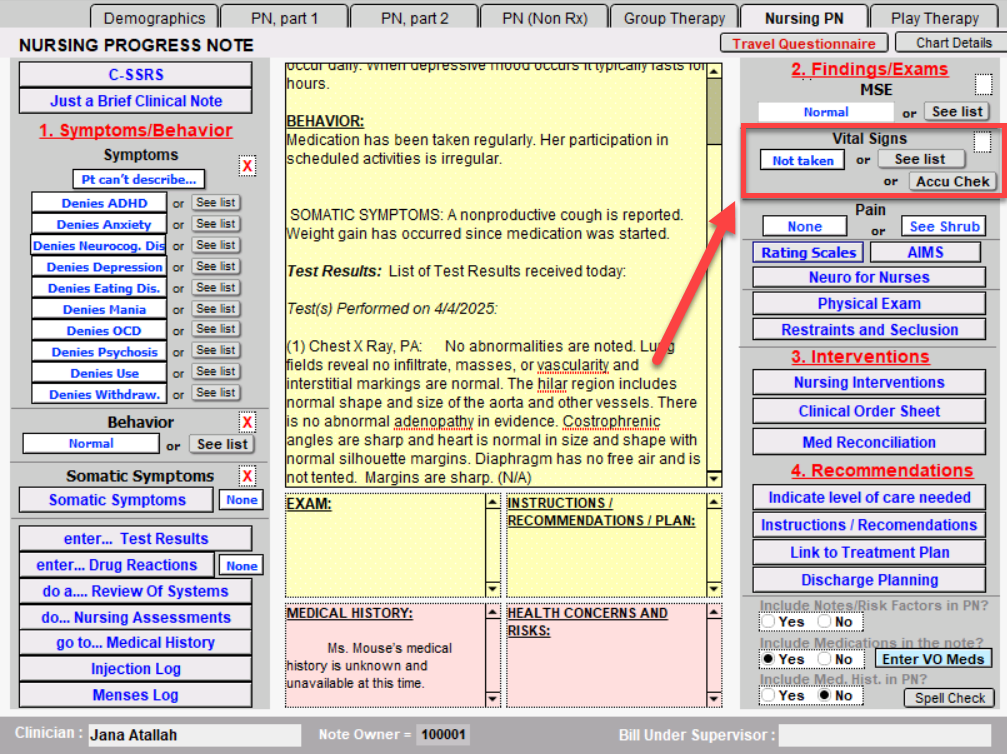Open the Vital Signs See list
Image resolution: width=1007 pixels, height=754 pixels.
tap(920, 159)
